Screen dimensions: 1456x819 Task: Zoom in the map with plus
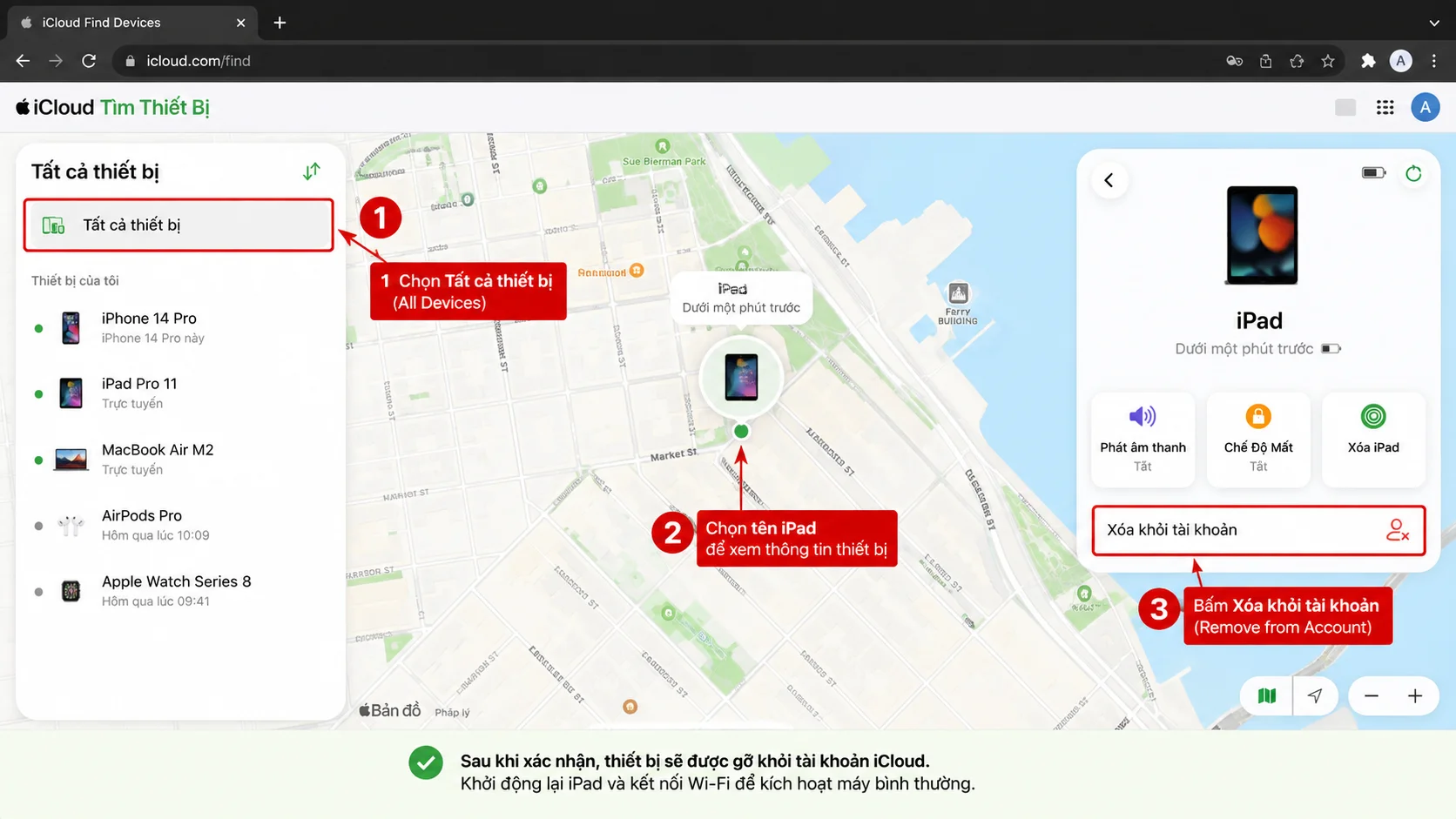pos(1415,695)
